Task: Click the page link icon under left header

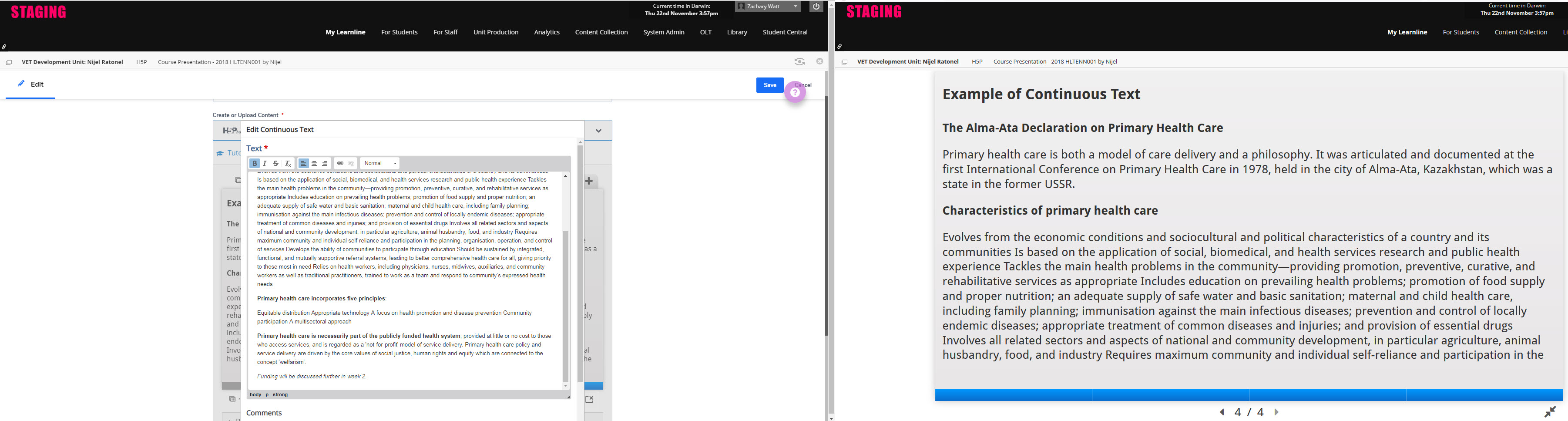Action: point(3,46)
